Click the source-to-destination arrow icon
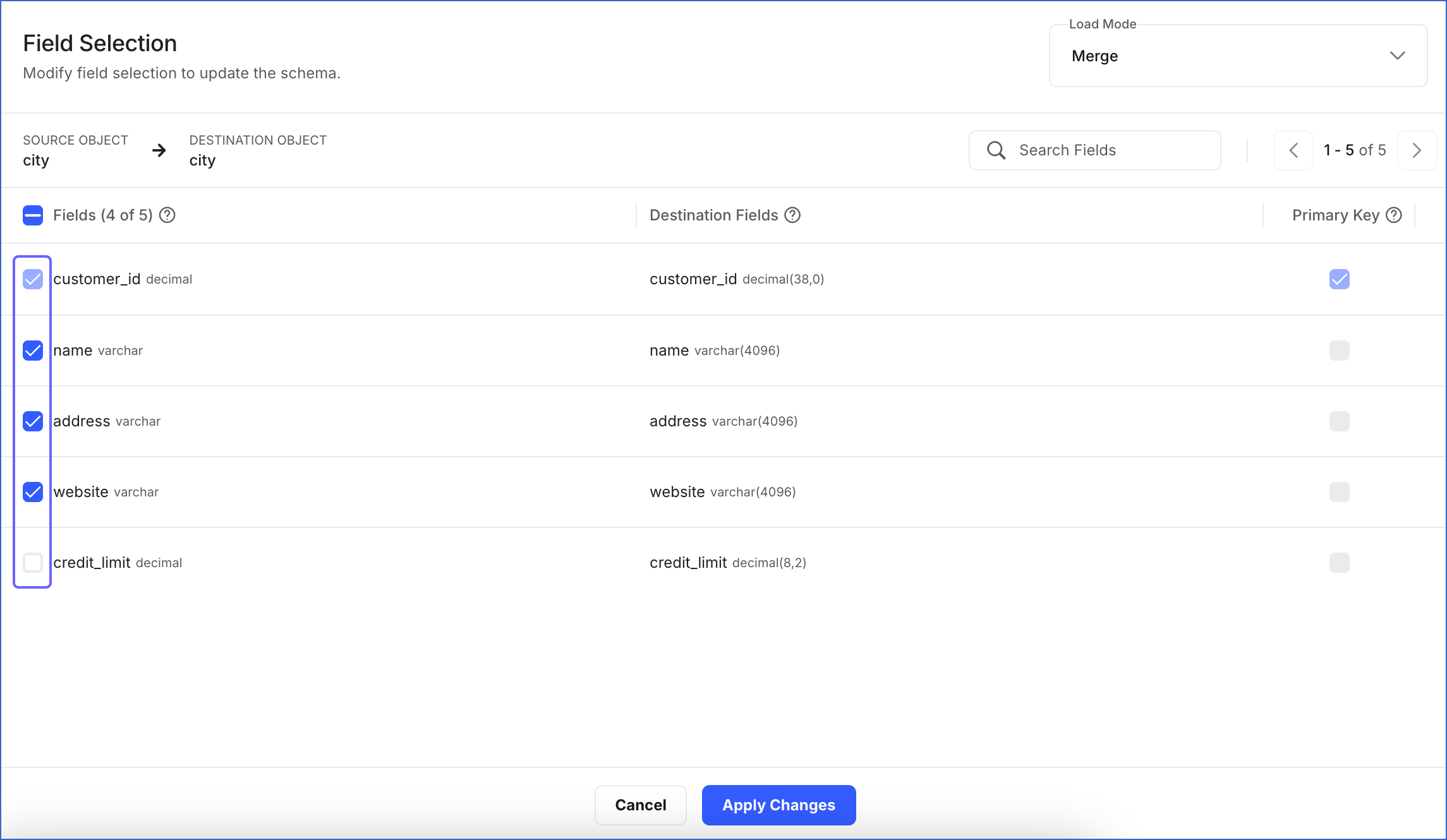The width and height of the screenshot is (1447, 840). (x=159, y=150)
